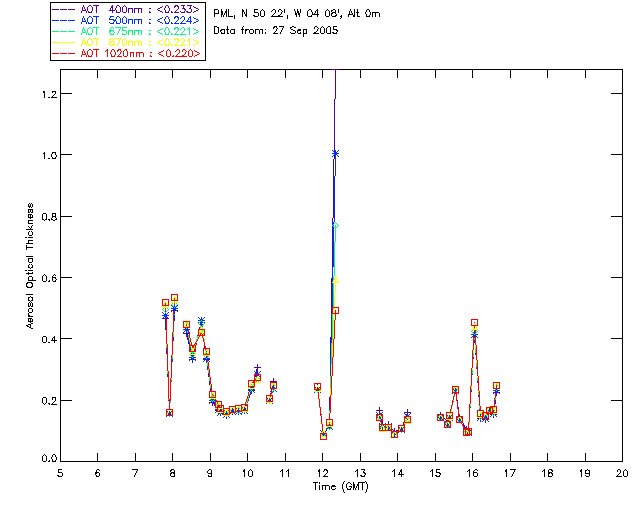
Task: Click the x-axis tick label 16
Action: point(473,473)
